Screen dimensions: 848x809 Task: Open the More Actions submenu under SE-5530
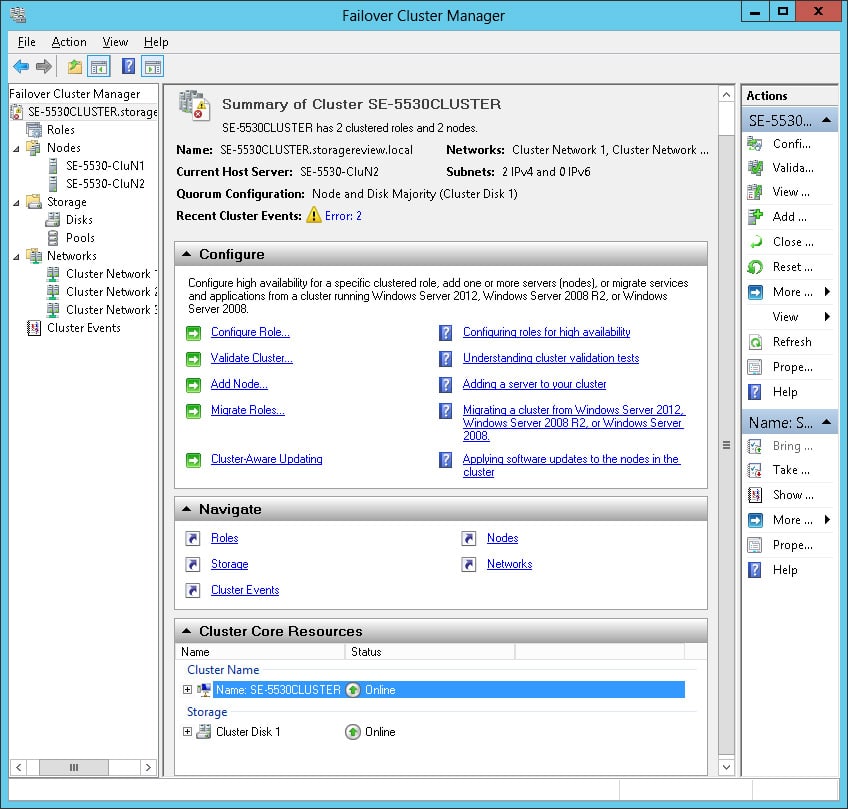pyautogui.click(x=789, y=292)
